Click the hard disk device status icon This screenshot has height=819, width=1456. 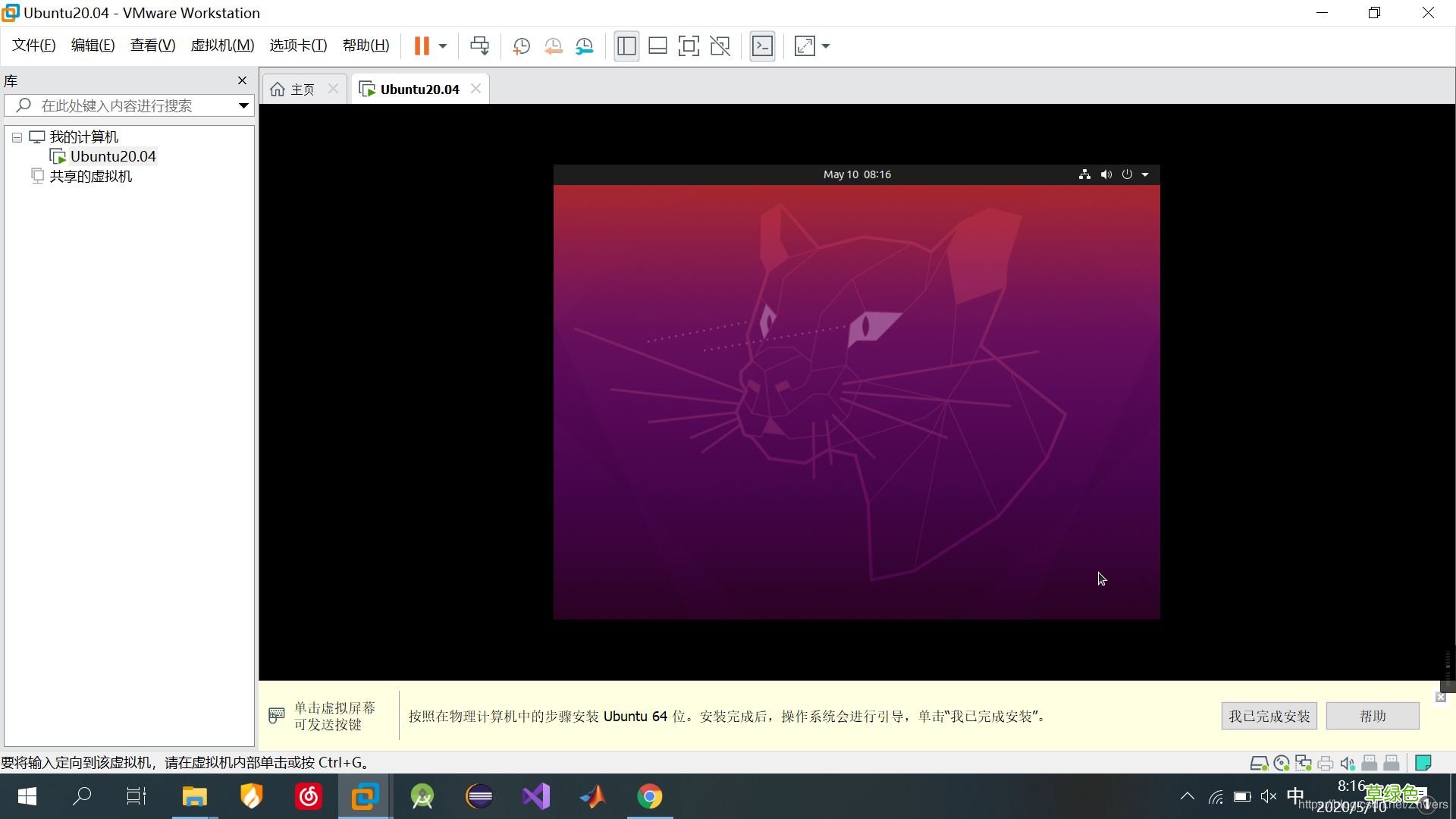click(x=1259, y=763)
